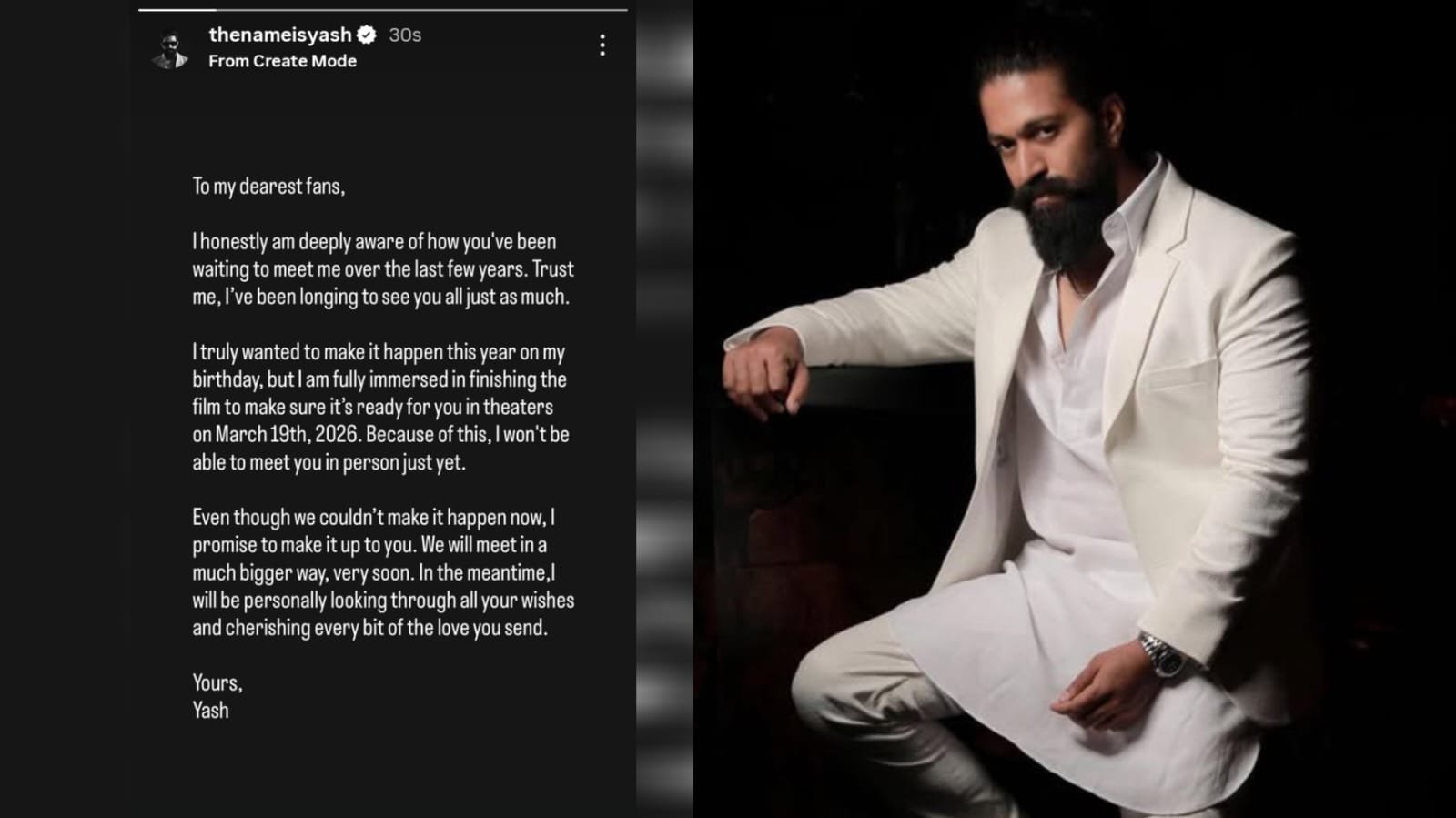Screen dimensions: 1456x818
Task: Click the From Create Mode label
Action: [282, 61]
